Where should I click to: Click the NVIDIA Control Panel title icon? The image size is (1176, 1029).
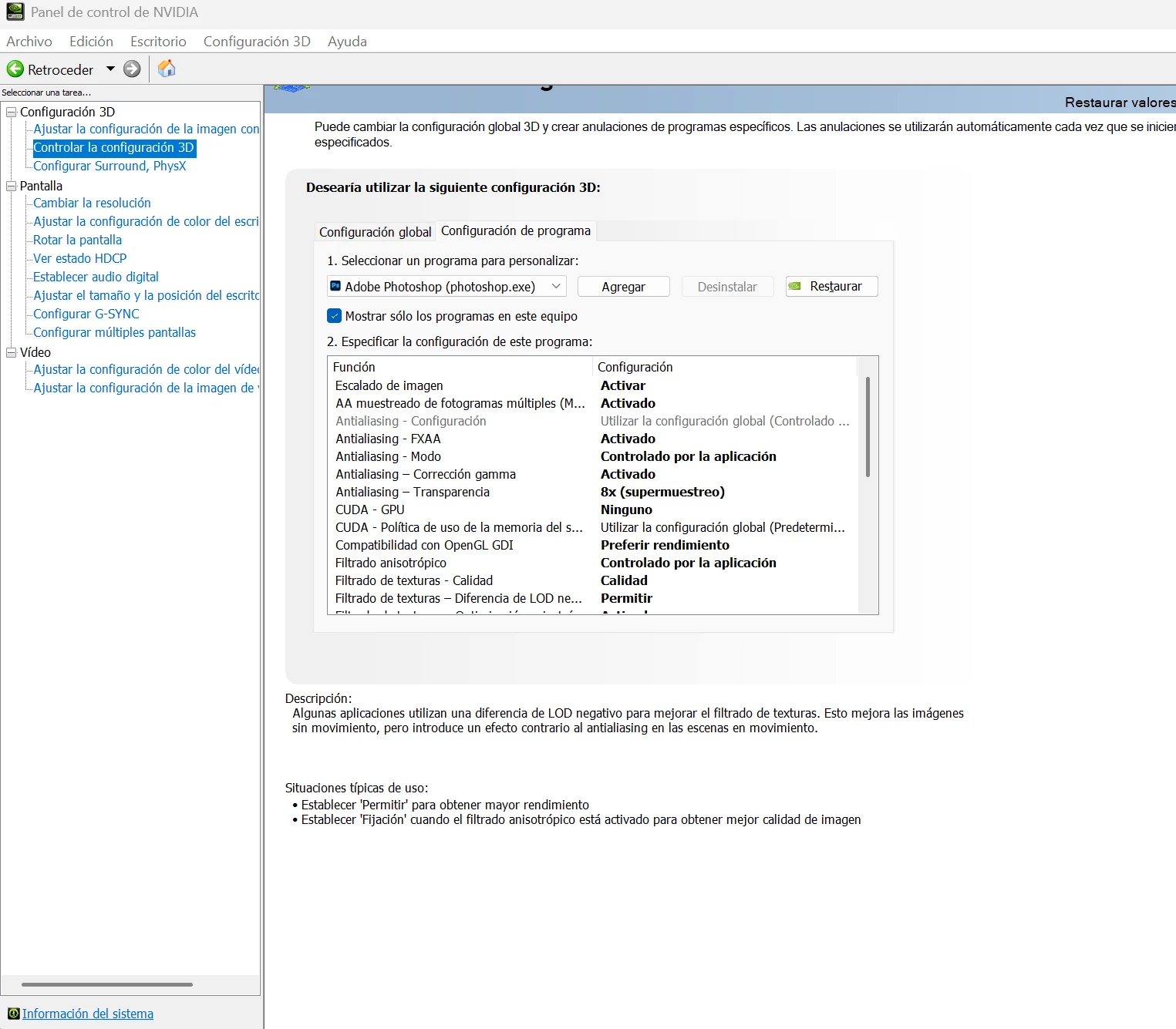pos(15,12)
